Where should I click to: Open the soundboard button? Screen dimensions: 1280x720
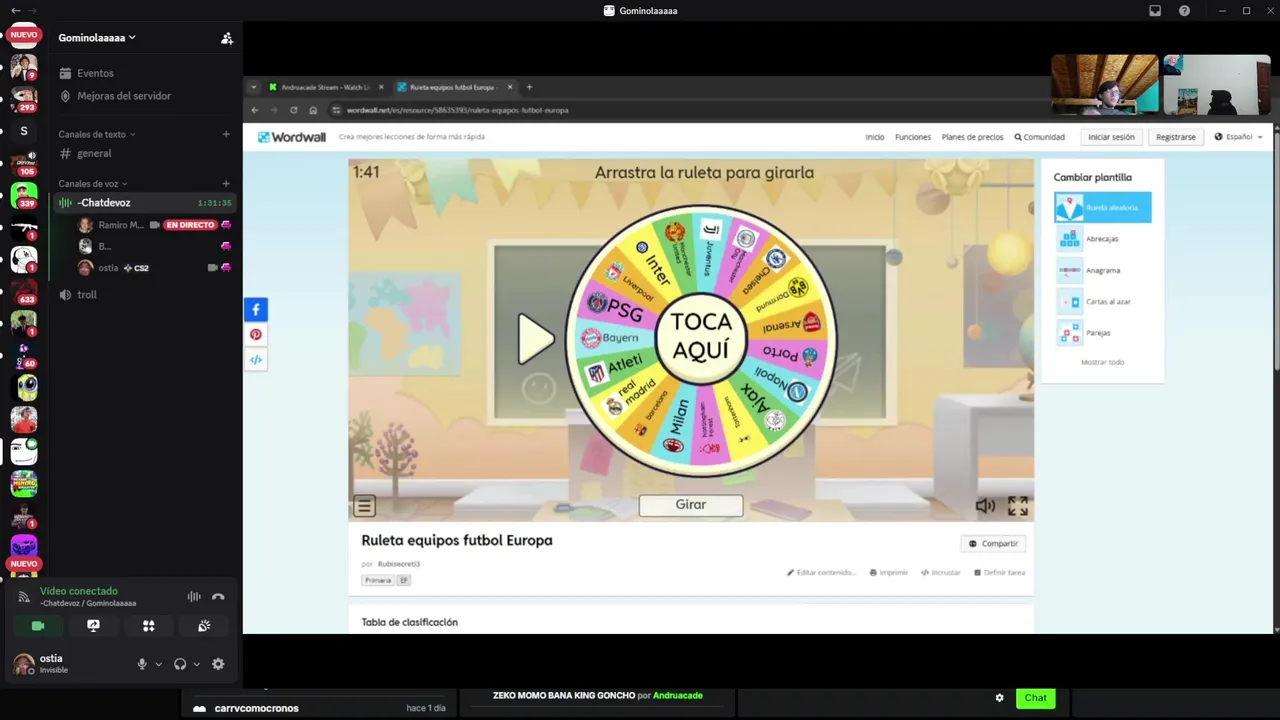(x=204, y=626)
